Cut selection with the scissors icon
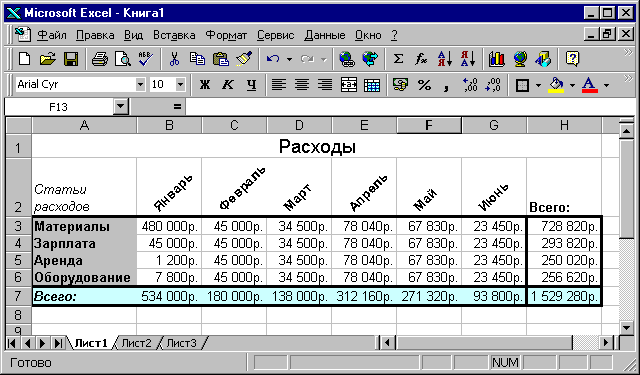 pyautogui.click(x=174, y=59)
